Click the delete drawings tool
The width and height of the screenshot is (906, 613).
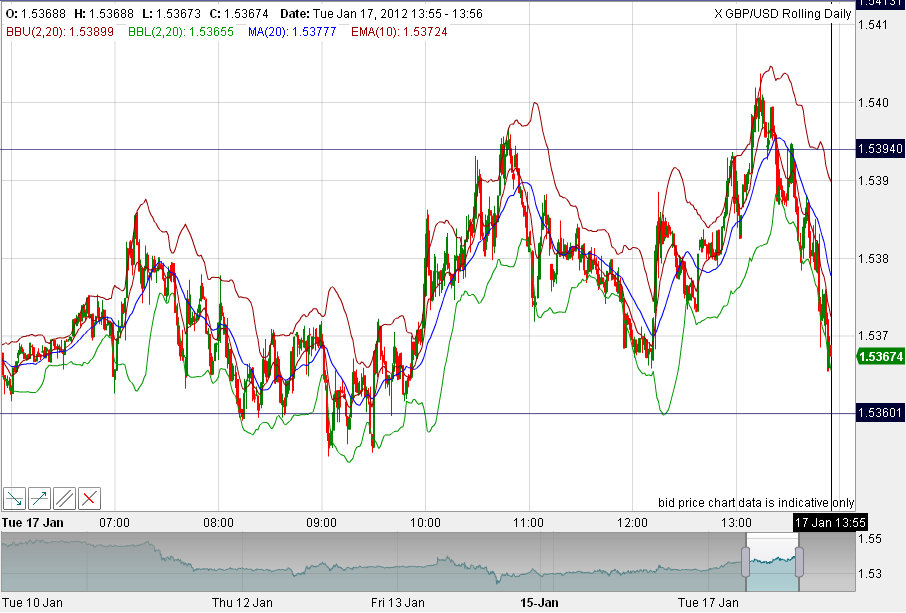87,497
